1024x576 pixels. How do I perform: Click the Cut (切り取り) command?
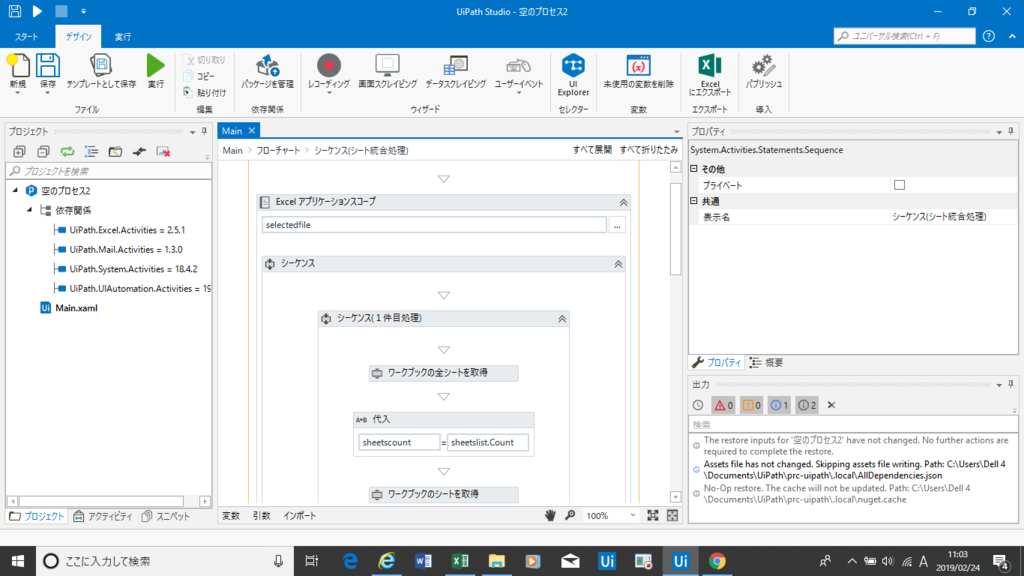[x=204, y=60]
